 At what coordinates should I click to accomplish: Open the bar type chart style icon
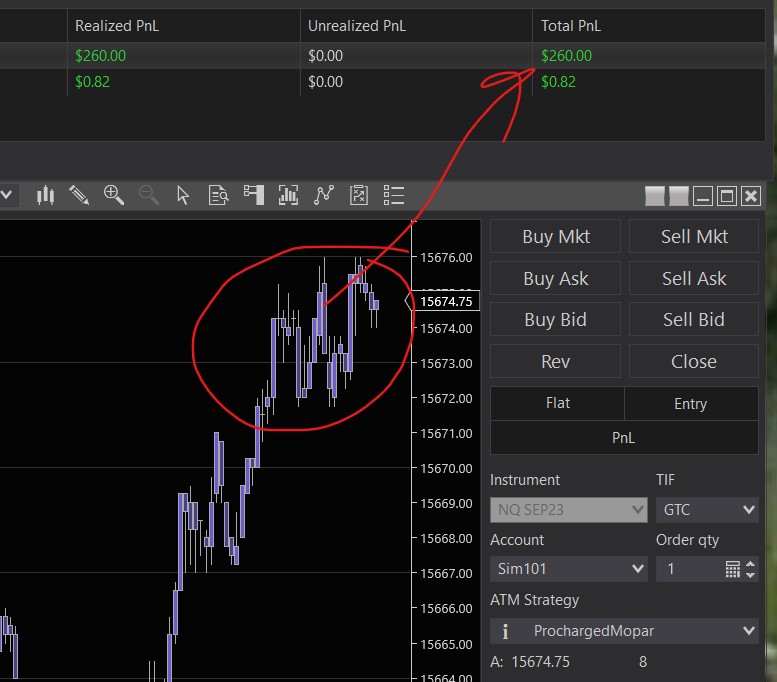click(x=45, y=195)
